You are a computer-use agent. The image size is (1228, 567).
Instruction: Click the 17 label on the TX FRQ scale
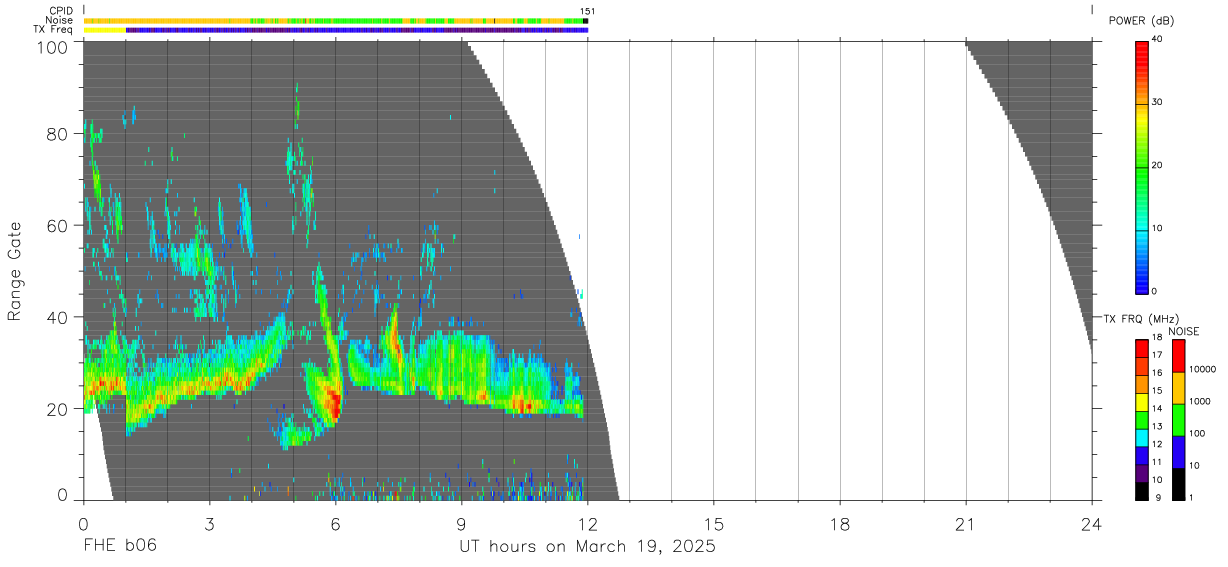[x=1157, y=355]
